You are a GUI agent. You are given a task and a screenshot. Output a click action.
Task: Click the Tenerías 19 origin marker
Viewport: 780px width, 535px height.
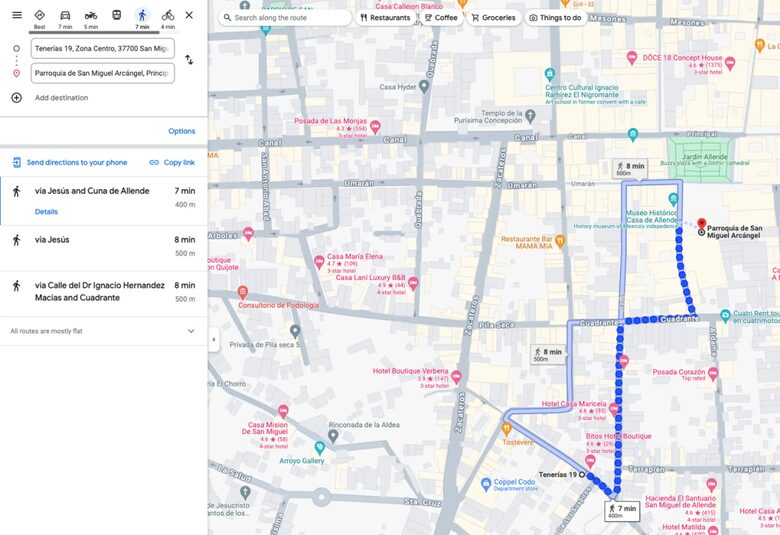[582, 475]
